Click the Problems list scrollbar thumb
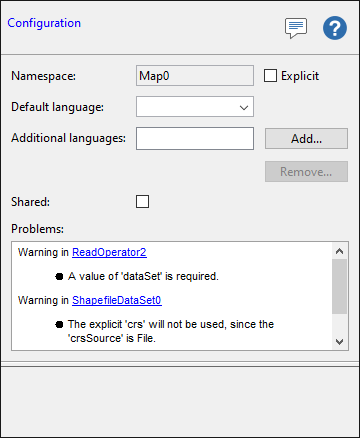360x438 pixels. click(x=340, y=286)
